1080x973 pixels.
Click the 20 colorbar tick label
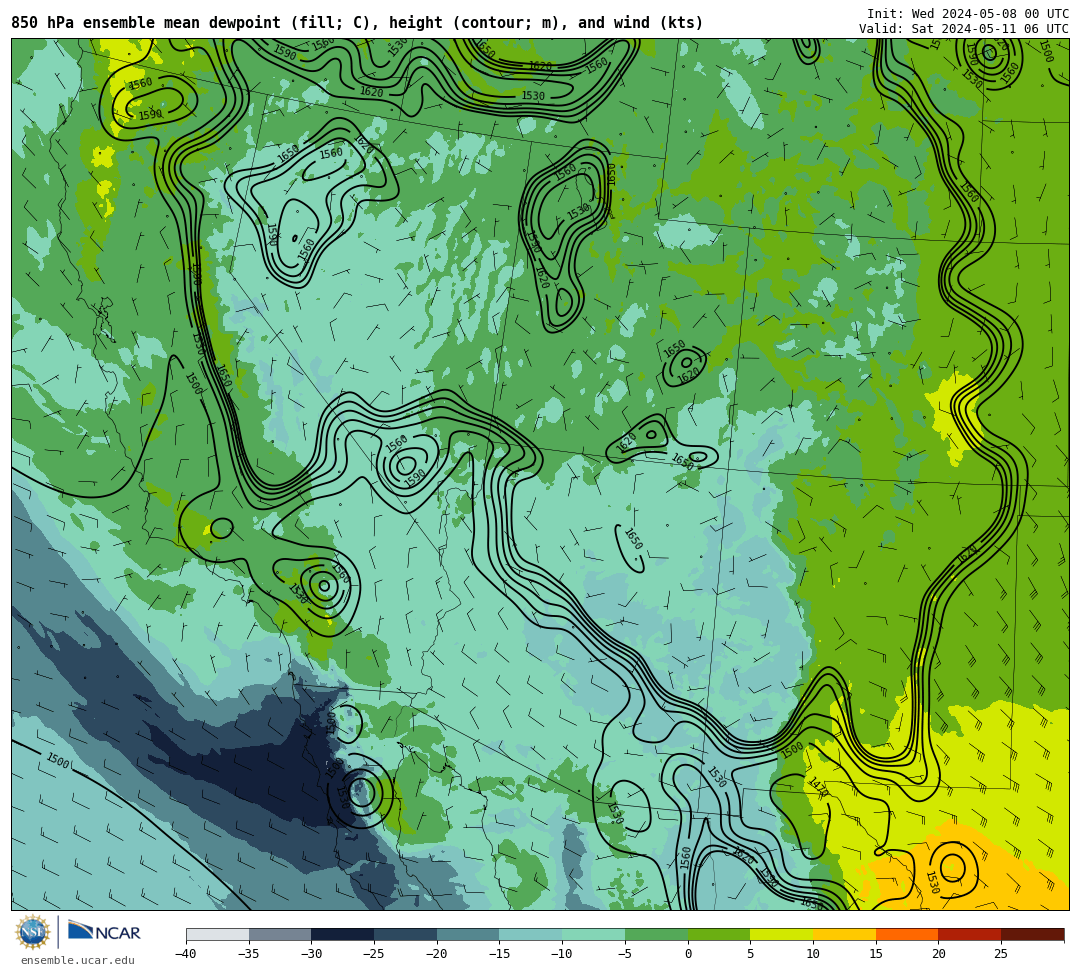click(x=938, y=954)
